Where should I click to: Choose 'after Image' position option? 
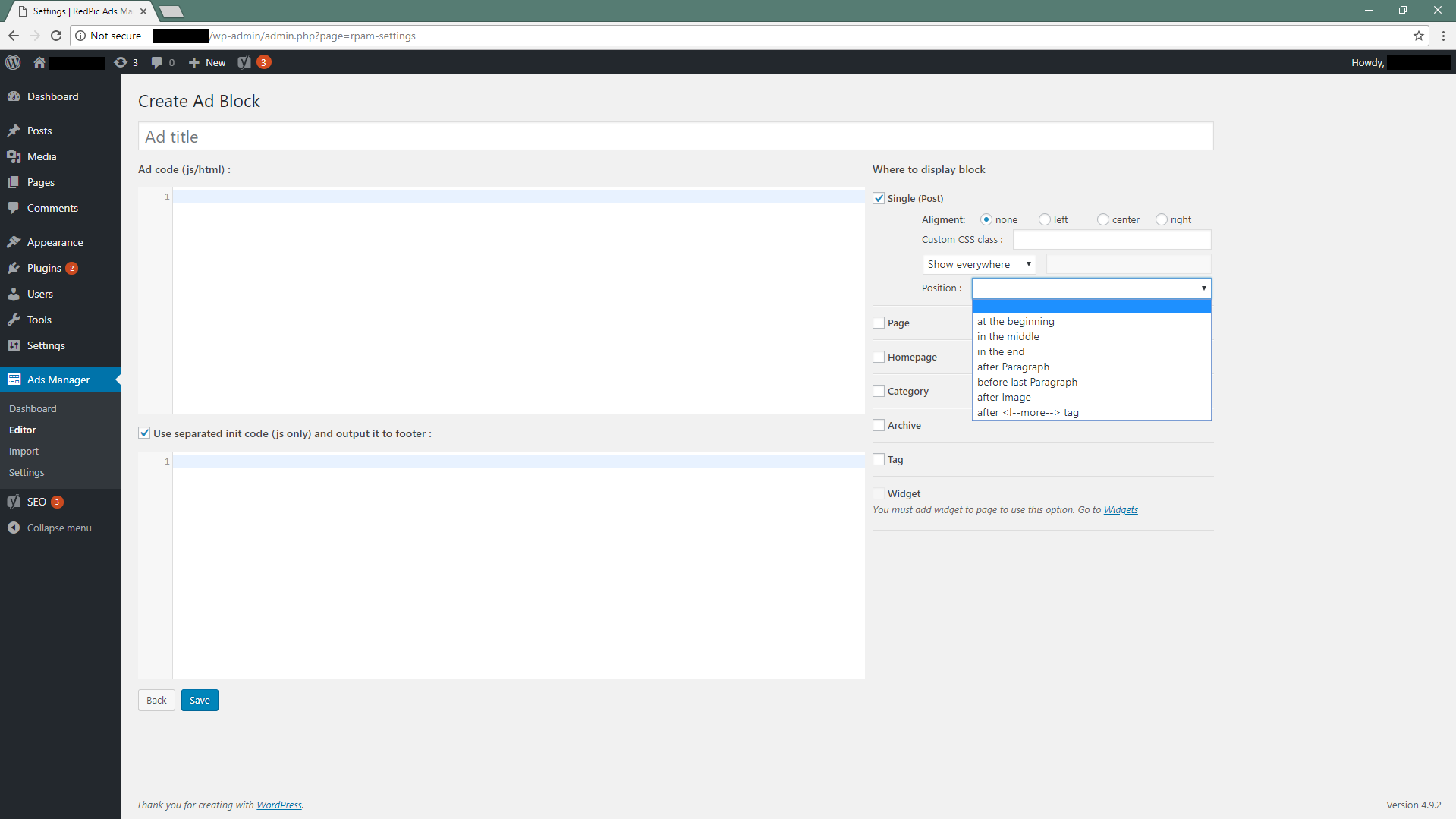coord(1091,397)
